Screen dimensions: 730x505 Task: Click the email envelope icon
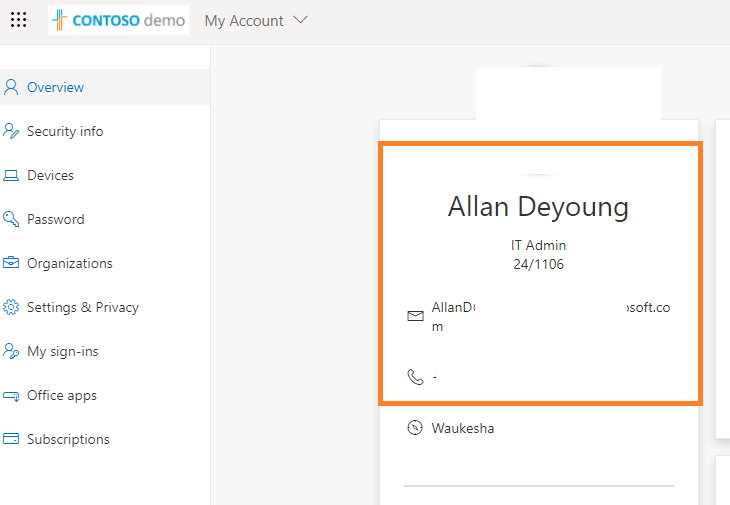pyautogui.click(x=415, y=316)
